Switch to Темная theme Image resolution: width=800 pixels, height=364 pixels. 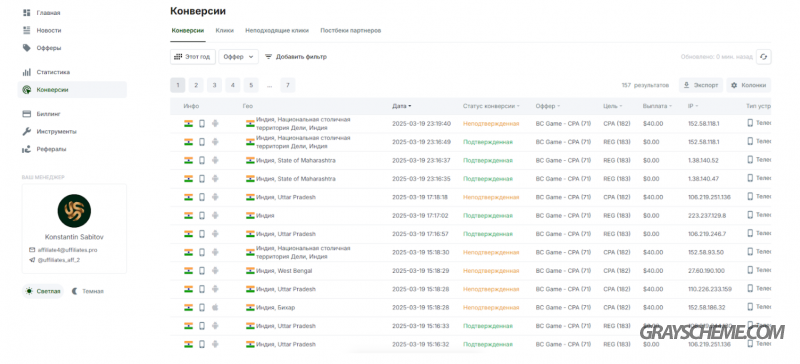pos(87,291)
